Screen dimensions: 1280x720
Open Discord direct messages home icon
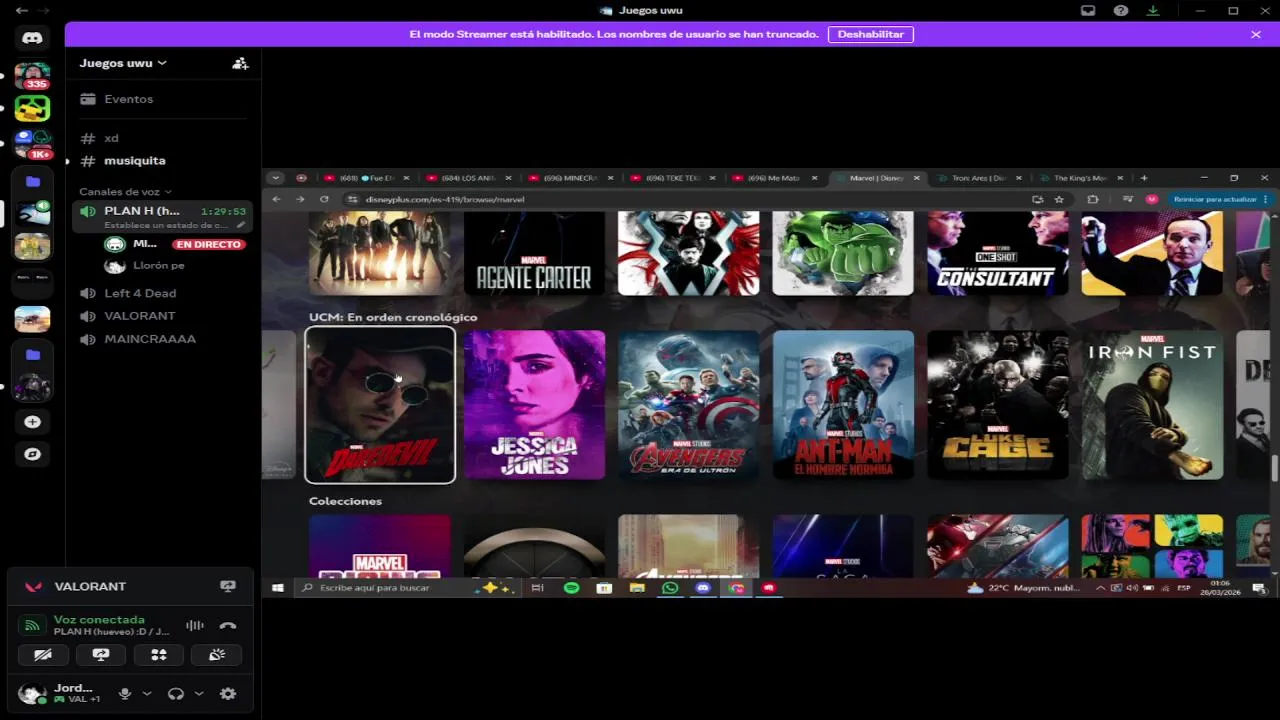32,38
